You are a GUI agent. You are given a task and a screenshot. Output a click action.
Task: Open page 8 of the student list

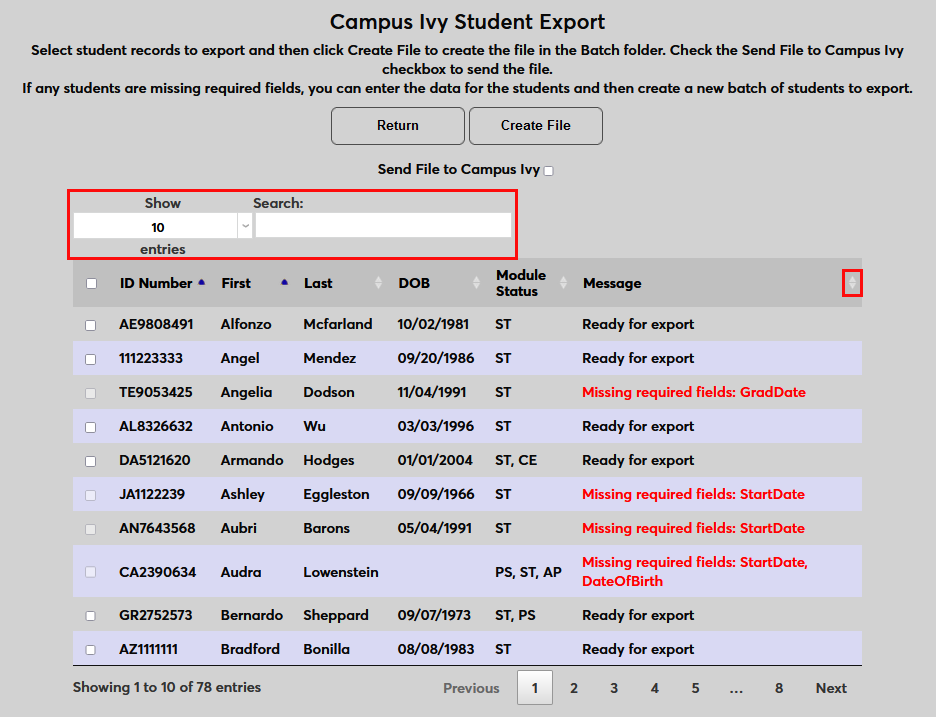(778, 688)
